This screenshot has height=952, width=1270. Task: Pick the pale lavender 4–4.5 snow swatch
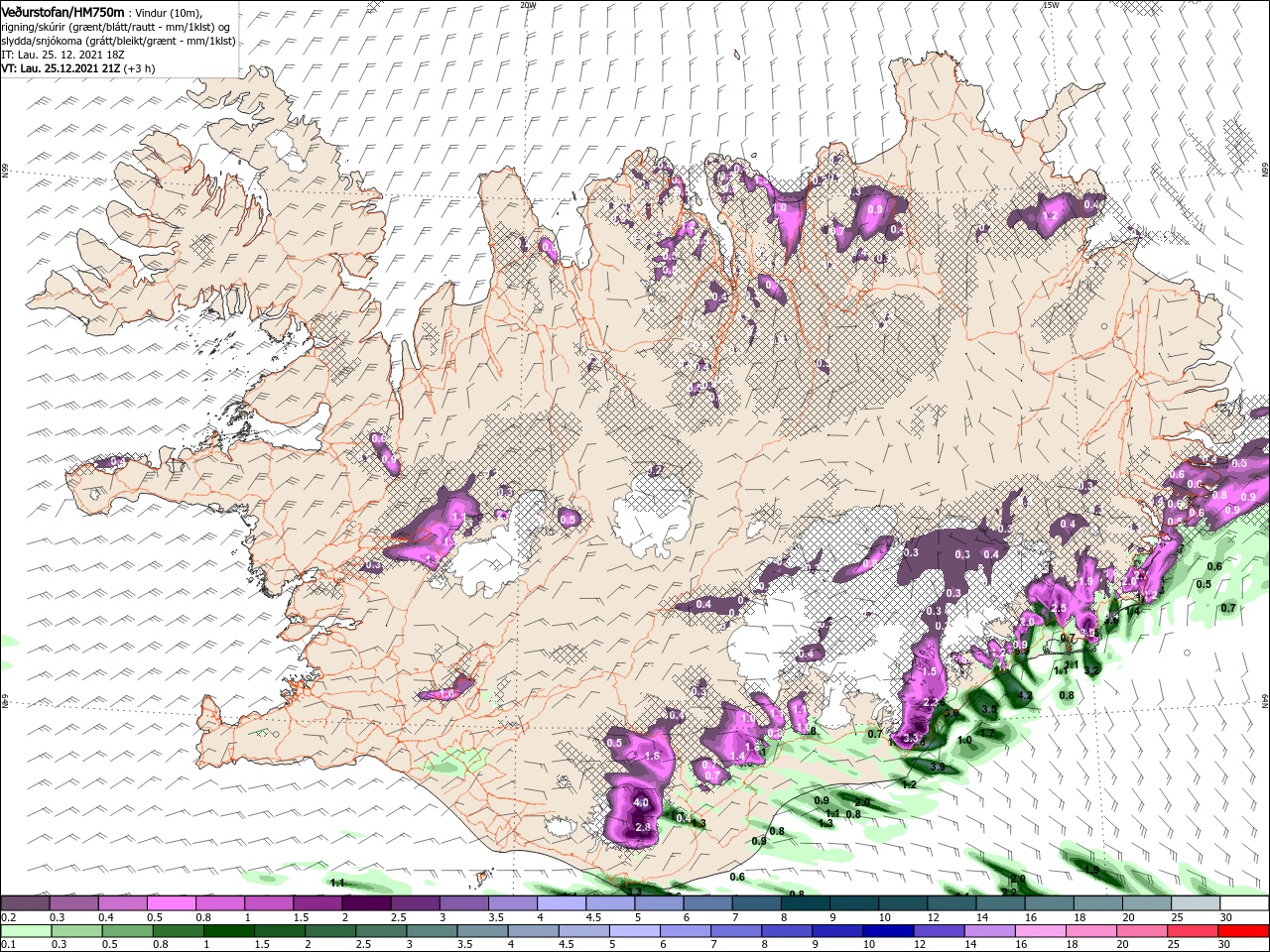point(562,904)
